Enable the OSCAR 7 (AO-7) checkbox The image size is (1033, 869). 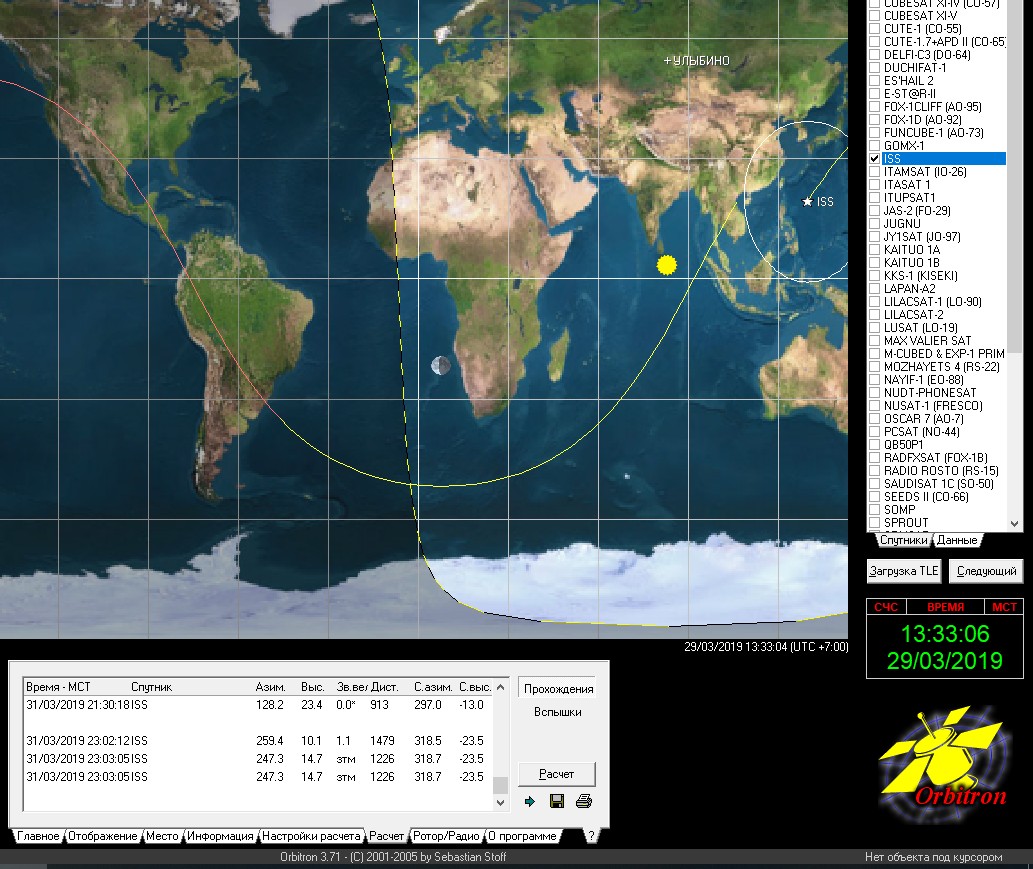point(875,419)
